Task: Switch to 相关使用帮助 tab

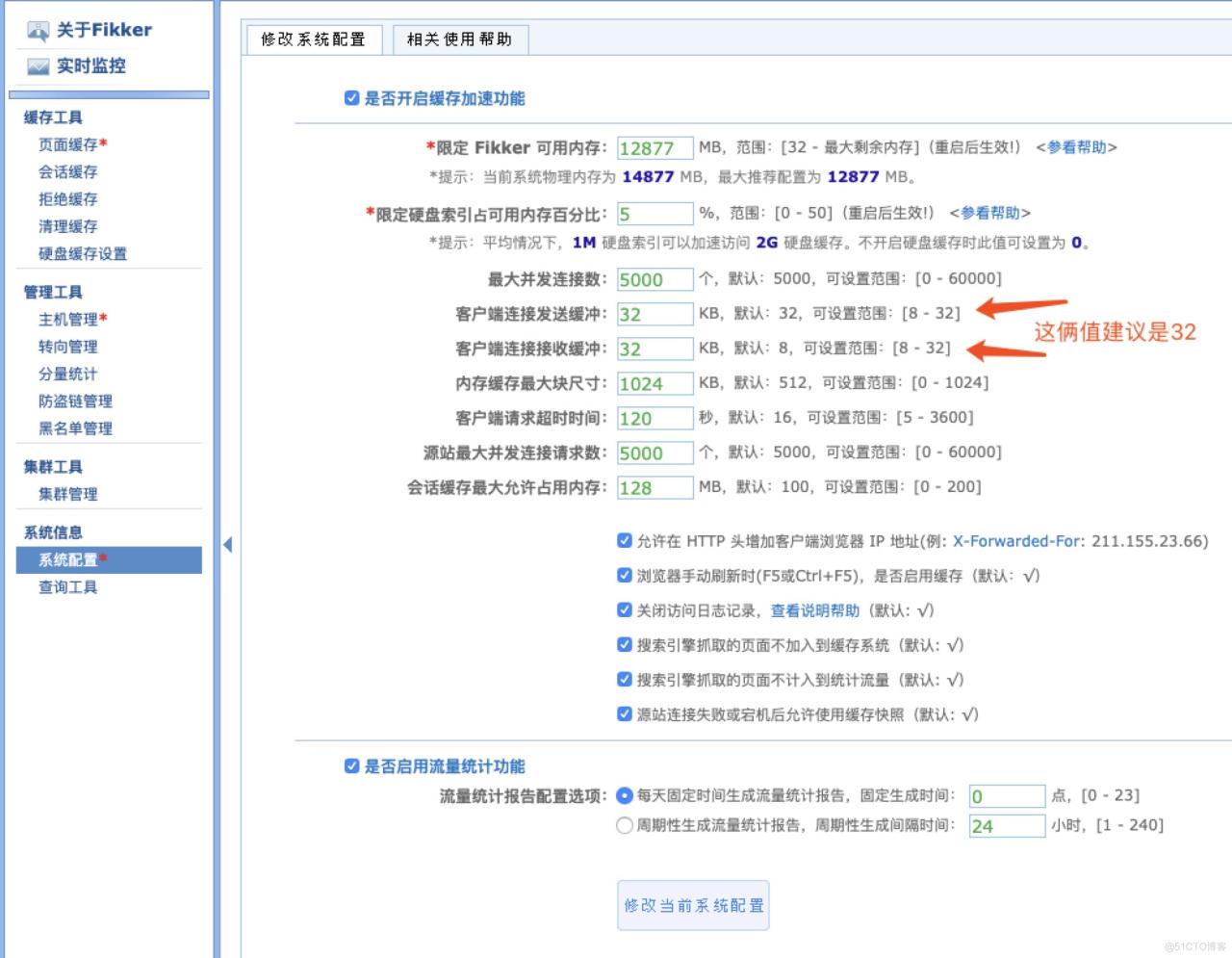Action: coord(459,39)
